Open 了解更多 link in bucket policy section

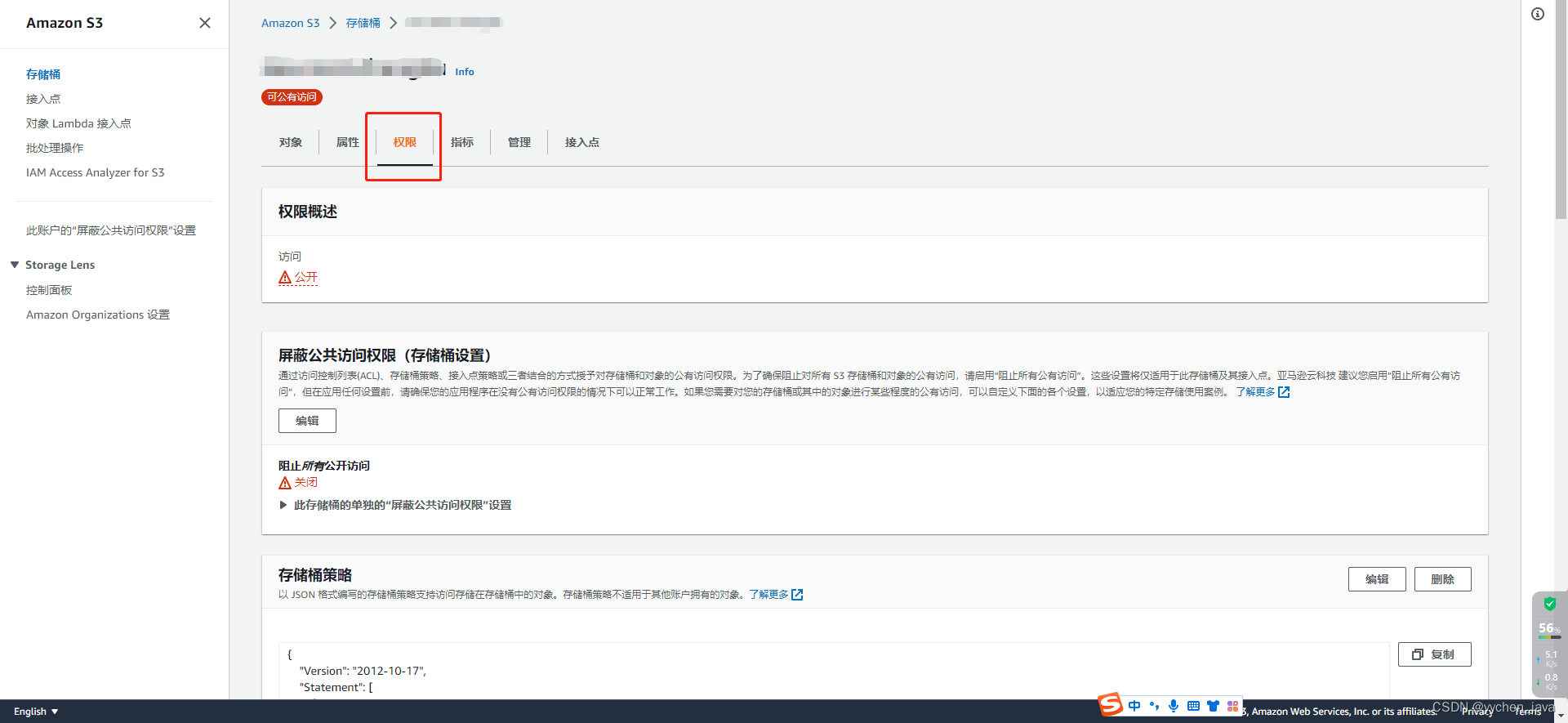point(768,595)
